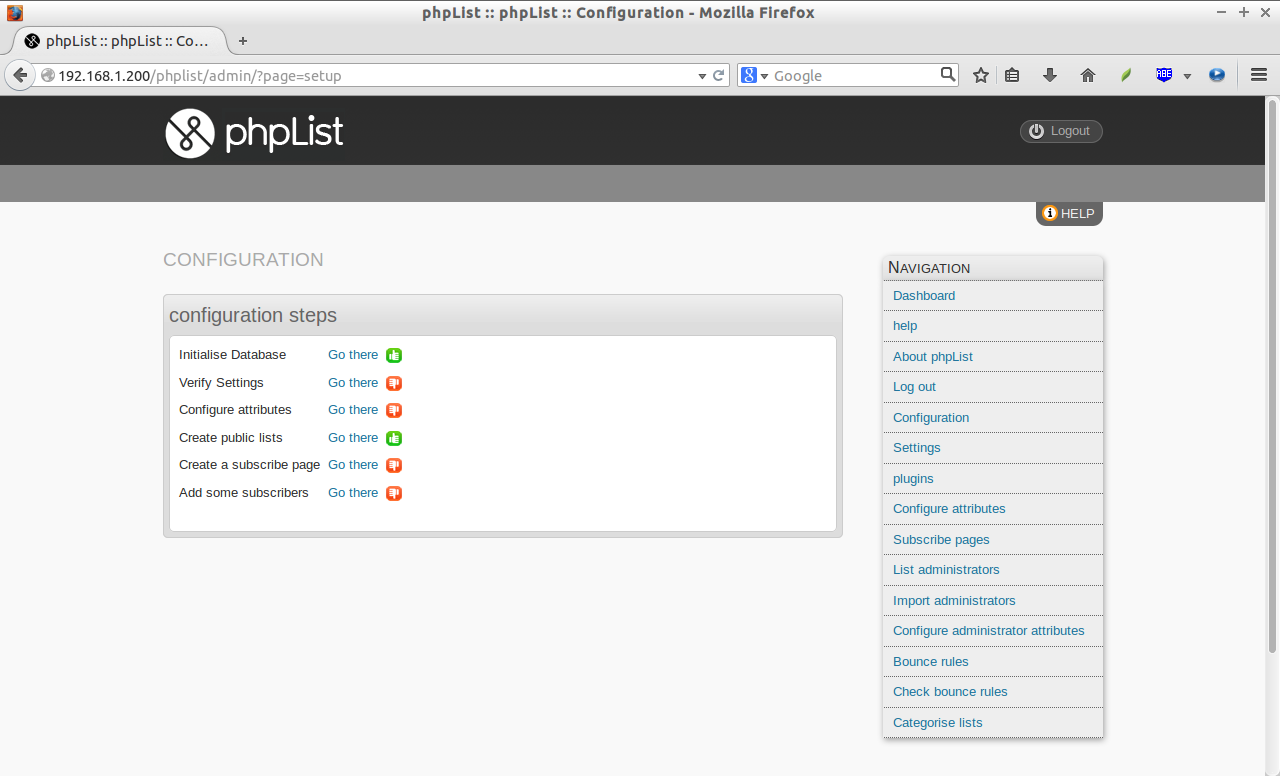Open the ABP icon dropdown arrow
This screenshot has height=776, width=1280.
coord(1187,76)
